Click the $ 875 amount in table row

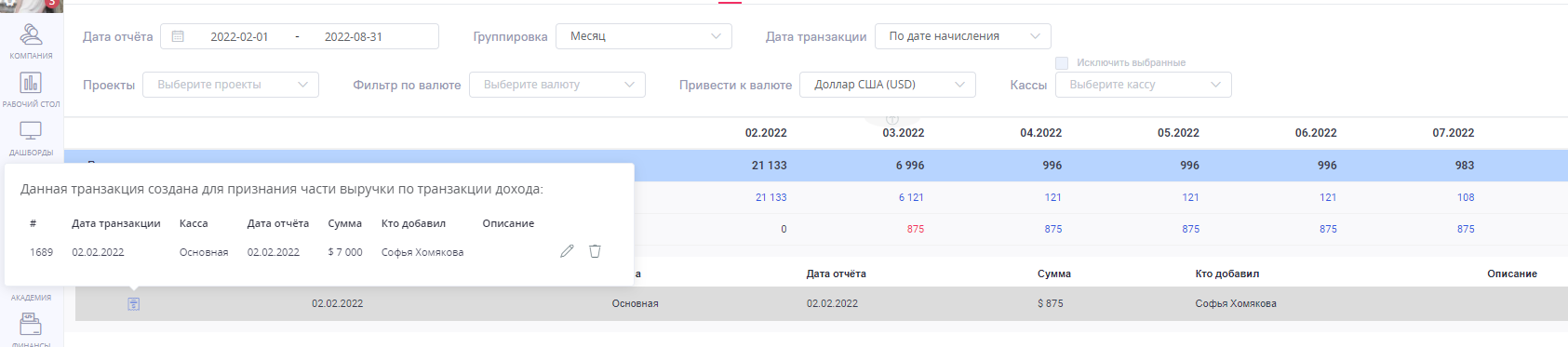click(1051, 303)
